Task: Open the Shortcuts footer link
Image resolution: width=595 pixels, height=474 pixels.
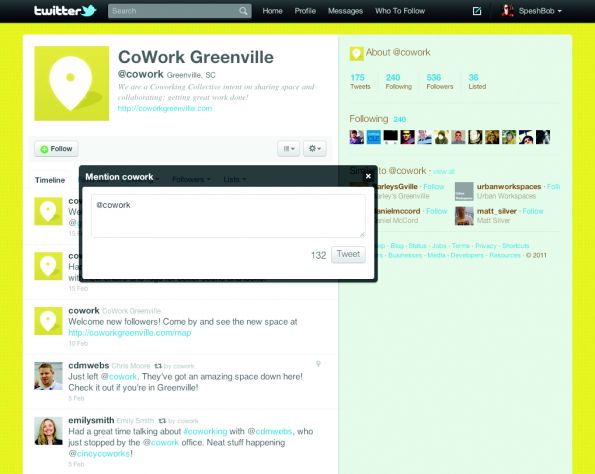Action: [516, 246]
